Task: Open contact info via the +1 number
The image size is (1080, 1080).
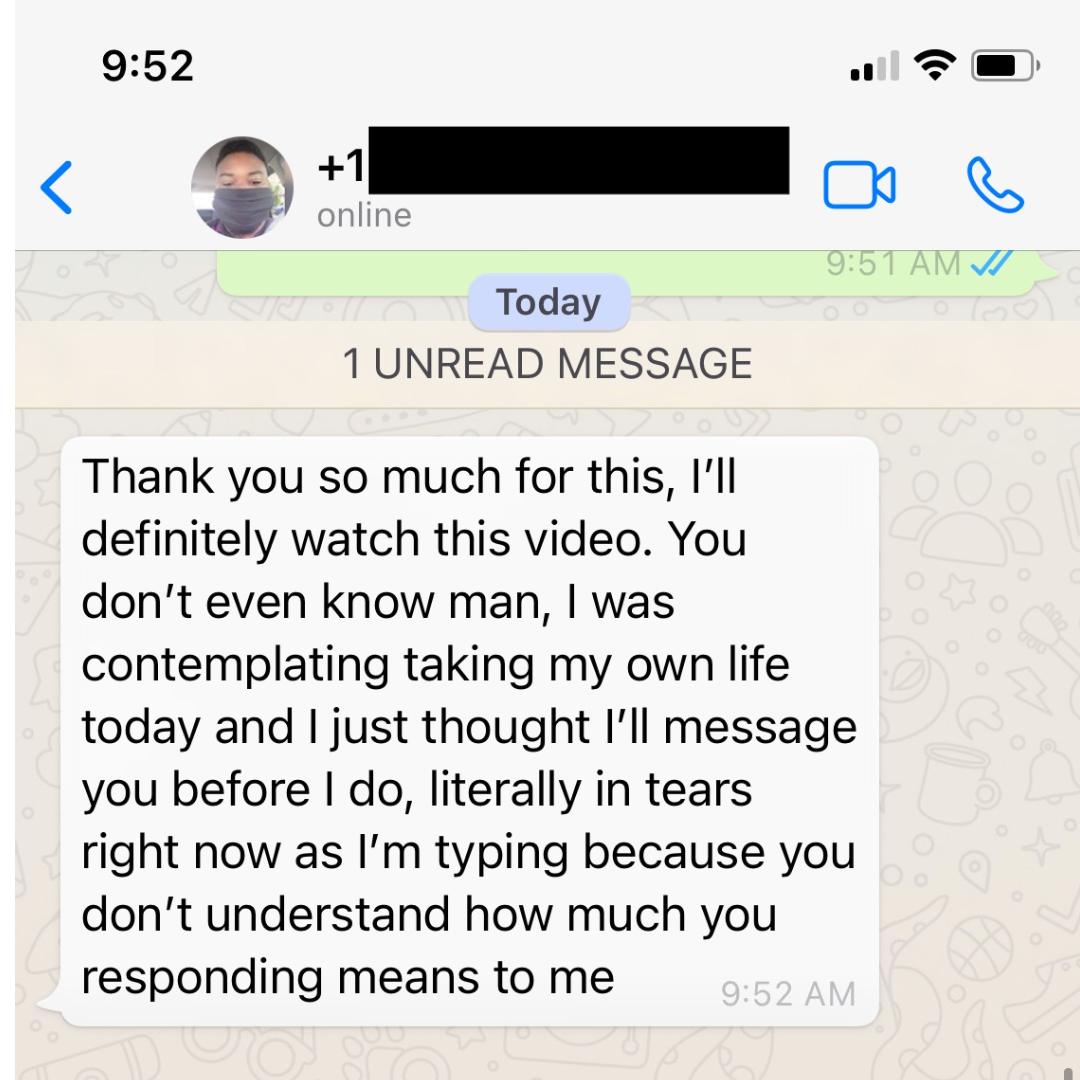Action: click(341, 166)
